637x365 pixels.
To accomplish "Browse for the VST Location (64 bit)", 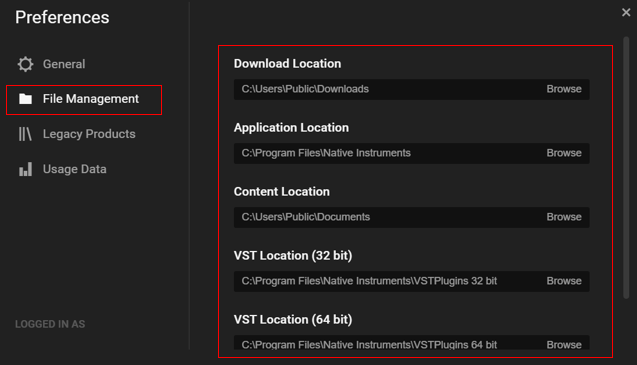I will pyautogui.click(x=564, y=345).
